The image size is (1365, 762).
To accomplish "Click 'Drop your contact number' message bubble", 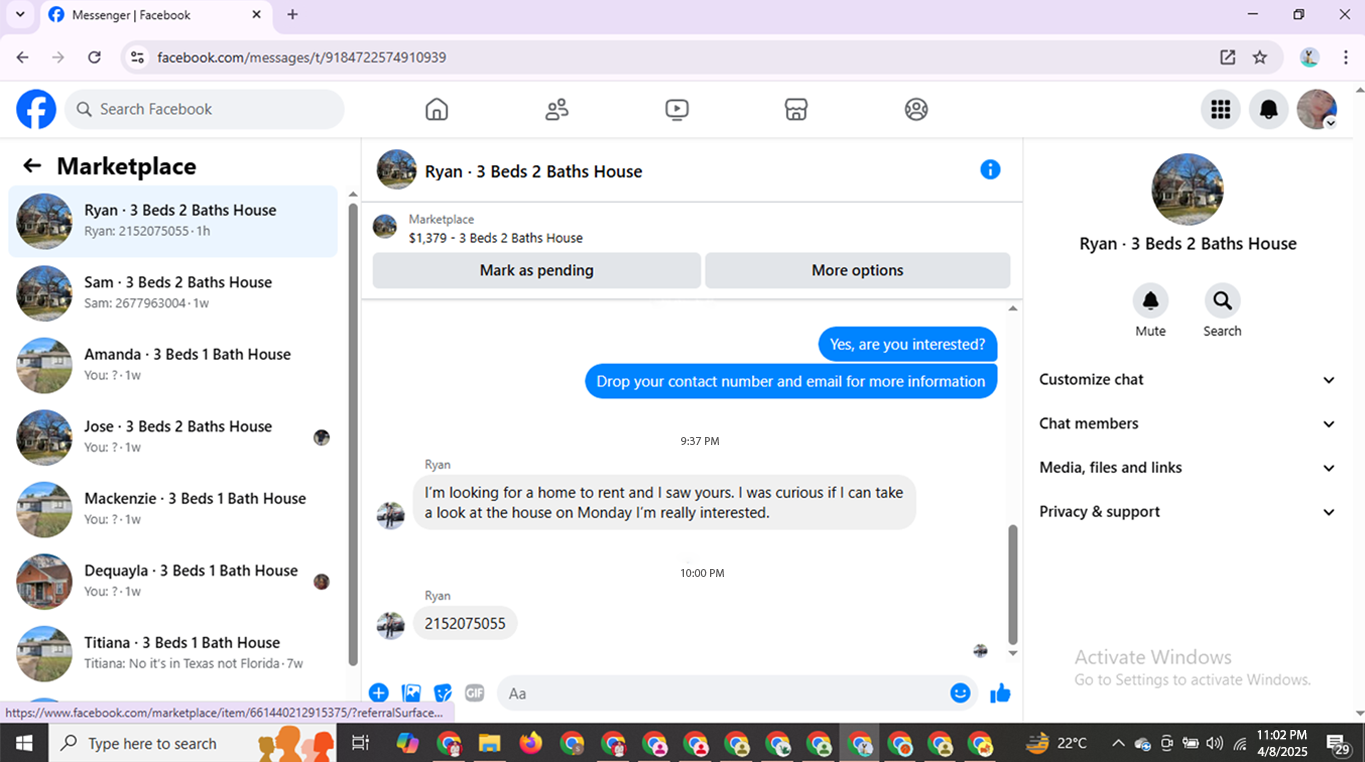I will (x=791, y=381).
